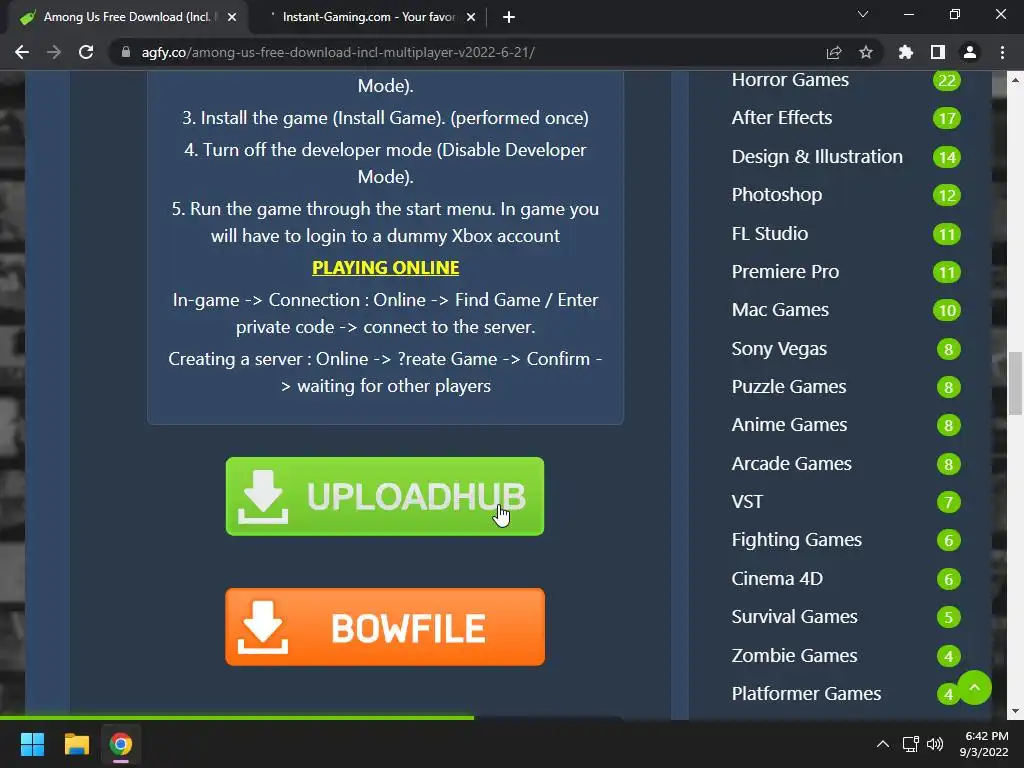Screen dimensions: 1024x768
Task: Switch to the Instant-Gaming.com tab
Action: pyautogui.click(x=369, y=17)
